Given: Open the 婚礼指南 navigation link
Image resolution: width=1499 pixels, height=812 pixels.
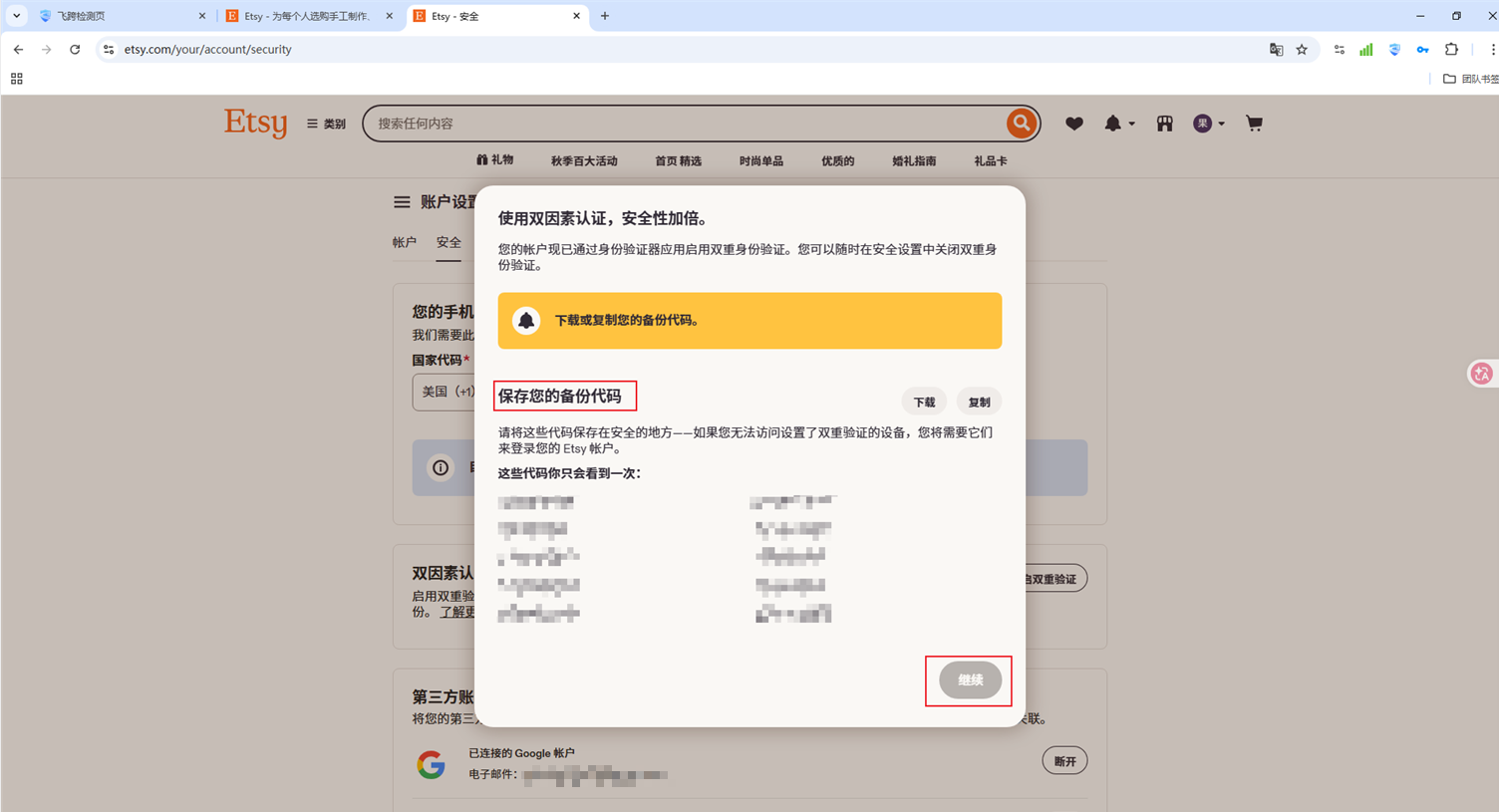Looking at the screenshot, I should point(914,161).
